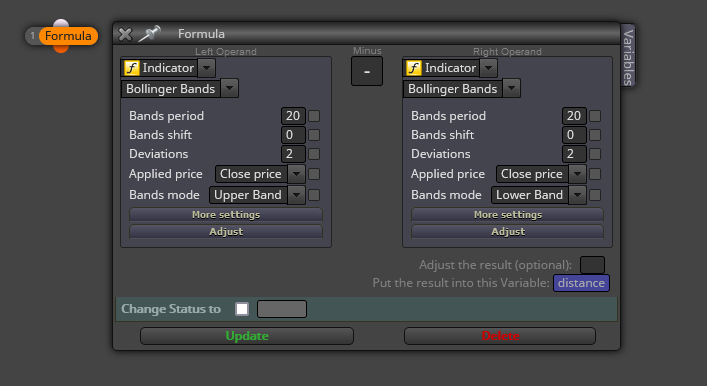The height and width of the screenshot is (386, 707).
Task: Click left More settings button
Action: pos(226,215)
